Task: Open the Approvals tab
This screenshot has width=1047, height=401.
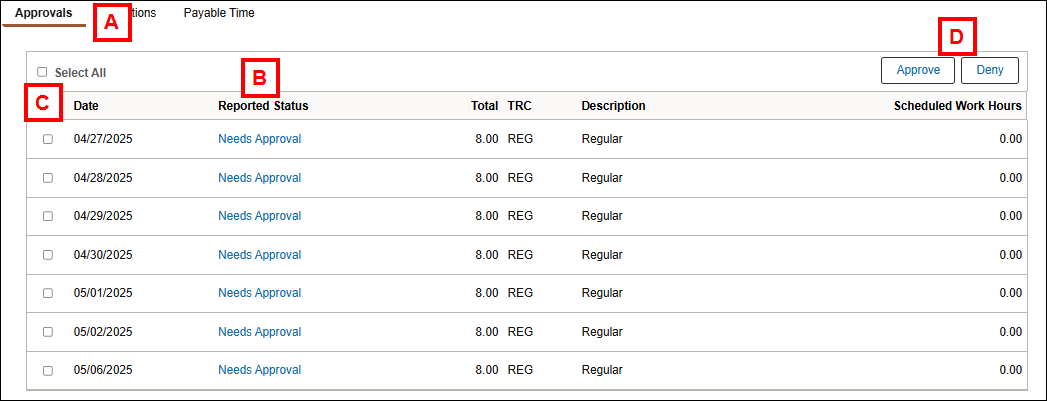Action: (43, 13)
